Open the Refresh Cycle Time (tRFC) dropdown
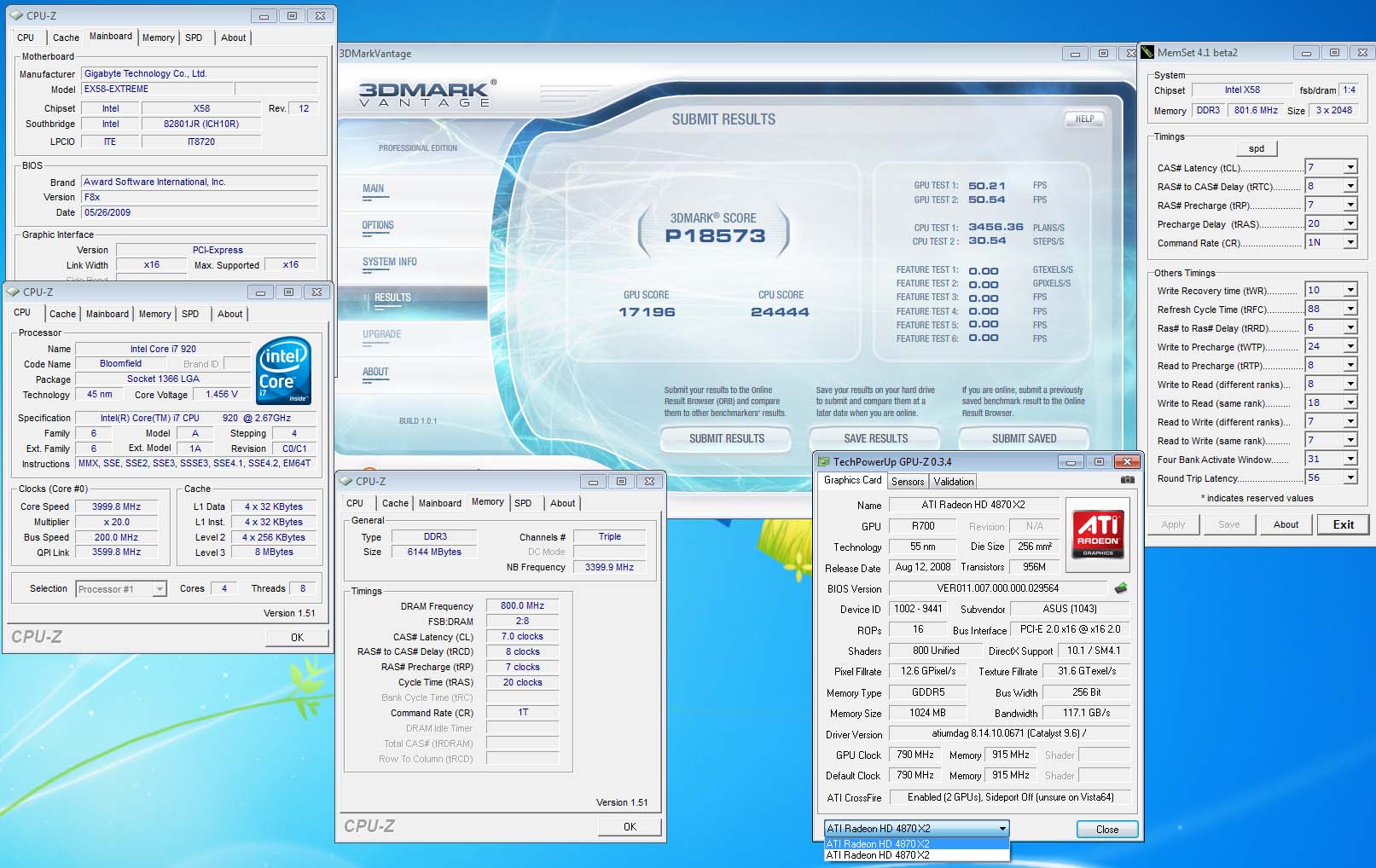The image size is (1376, 868). pyautogui.click(x=1350, y=309)
